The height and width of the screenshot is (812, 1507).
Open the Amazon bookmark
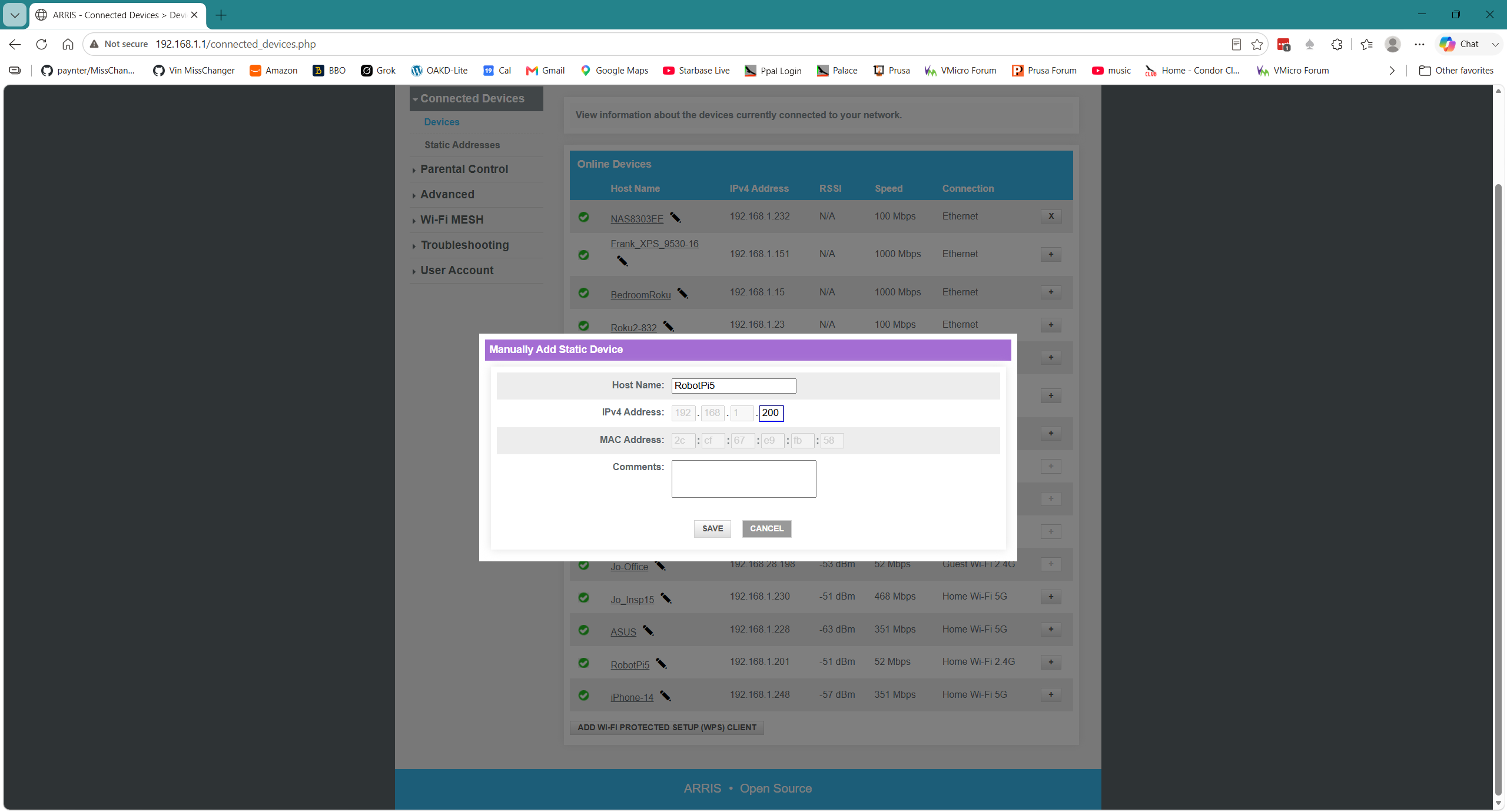coord(274,71)
